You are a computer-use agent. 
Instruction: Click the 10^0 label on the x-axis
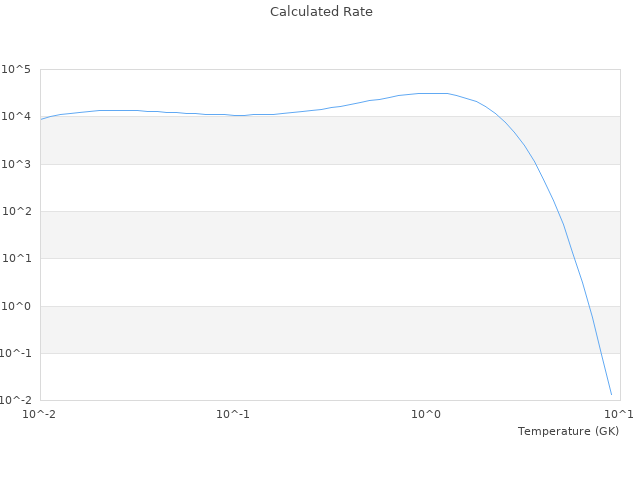click(427, 414)
